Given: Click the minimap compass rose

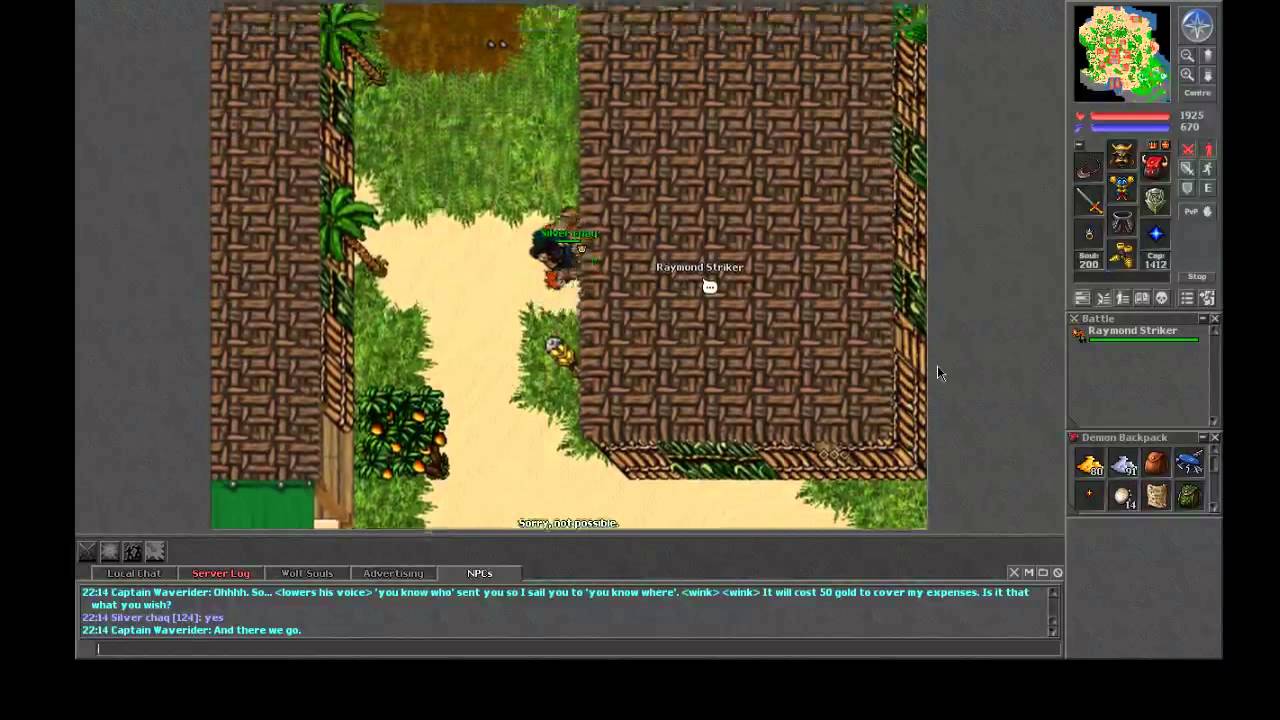Looking at the screenshot, I should (1197, 24).
